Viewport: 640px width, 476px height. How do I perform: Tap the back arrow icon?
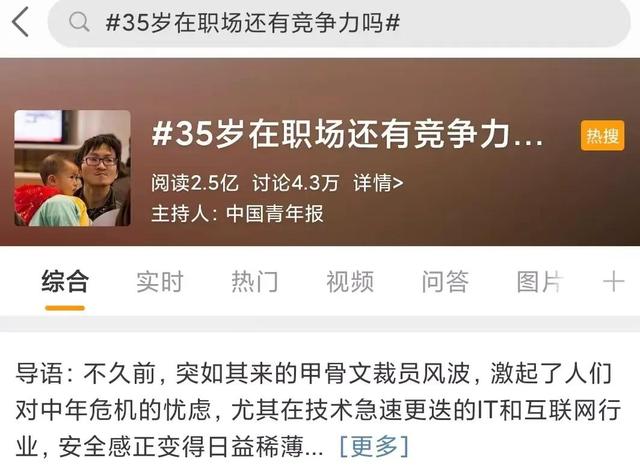(20, 22)
